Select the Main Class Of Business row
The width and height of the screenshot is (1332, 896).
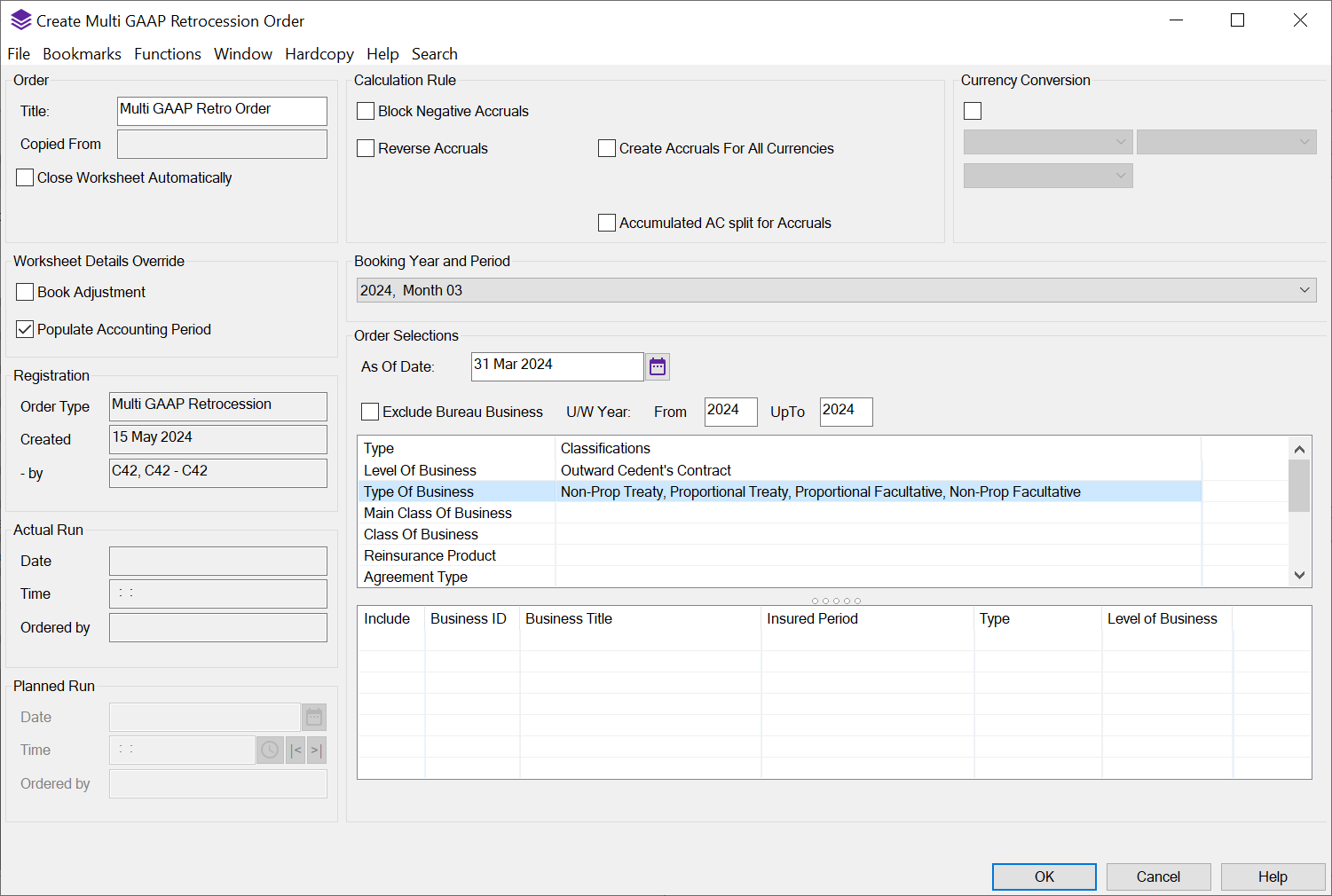tap(437, 513)
